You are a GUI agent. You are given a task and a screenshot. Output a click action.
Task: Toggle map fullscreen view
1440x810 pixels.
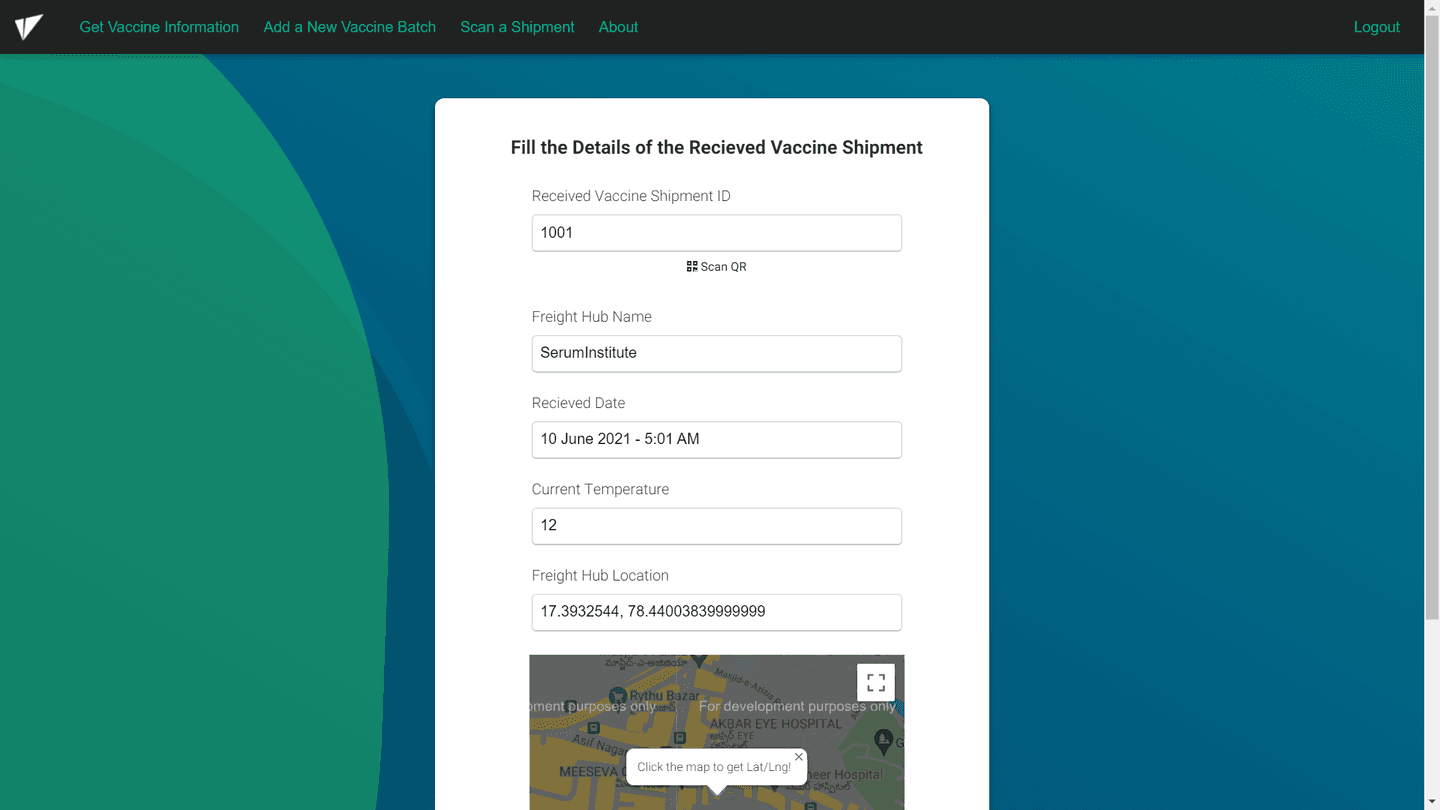pyautogui.click(x=876, y=683)
